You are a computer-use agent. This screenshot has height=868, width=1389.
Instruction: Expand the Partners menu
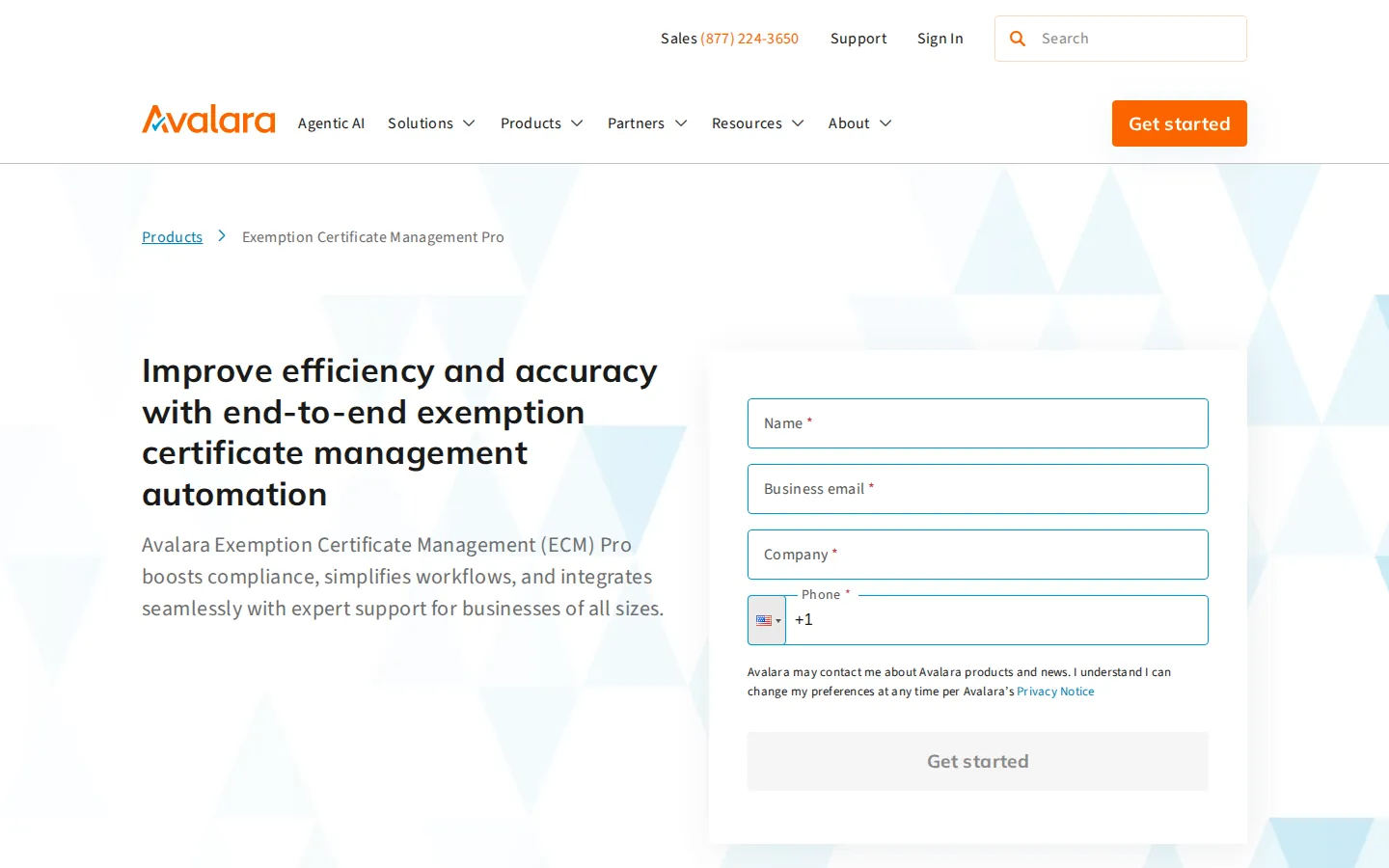click(647, 123)
